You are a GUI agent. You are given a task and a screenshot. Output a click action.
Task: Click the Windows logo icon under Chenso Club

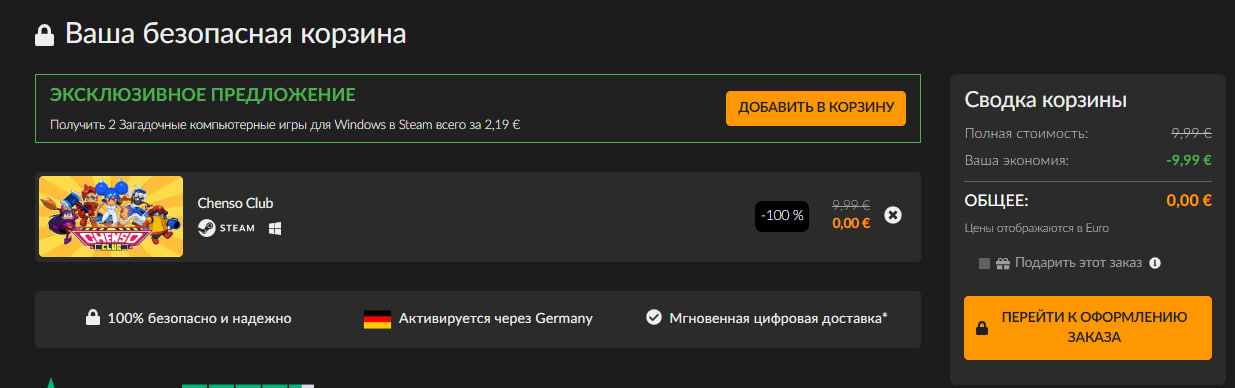tap(275, 228)
